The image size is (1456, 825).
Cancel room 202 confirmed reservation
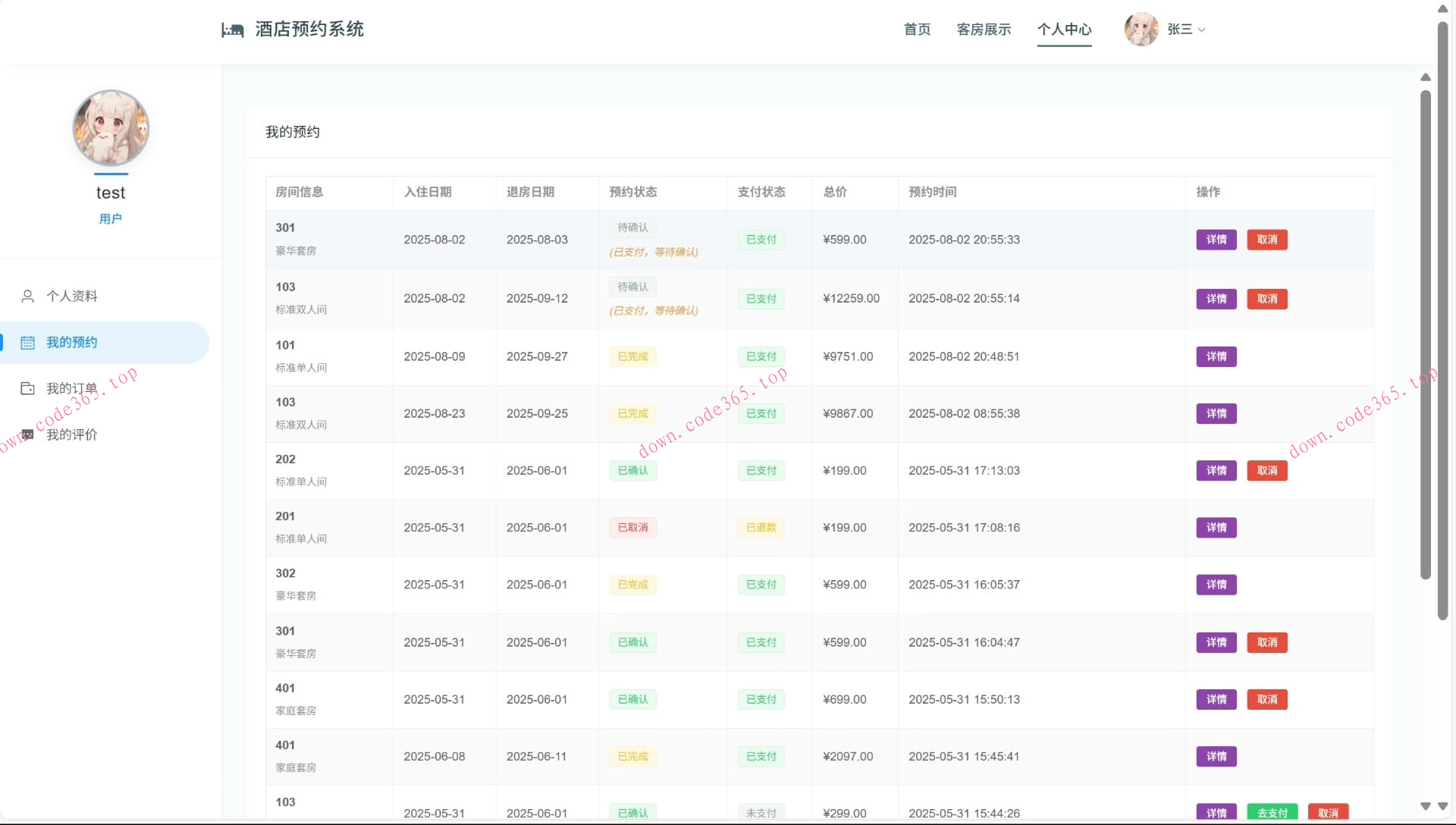tap(1266, 471)
